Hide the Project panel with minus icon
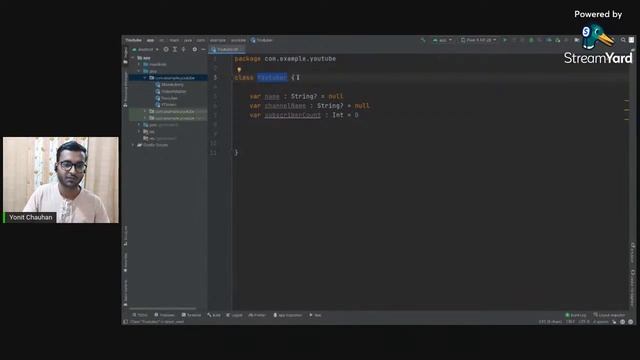The width and height of the screenshot is (640, 360). pyautogui.click(x=203, y=49)
